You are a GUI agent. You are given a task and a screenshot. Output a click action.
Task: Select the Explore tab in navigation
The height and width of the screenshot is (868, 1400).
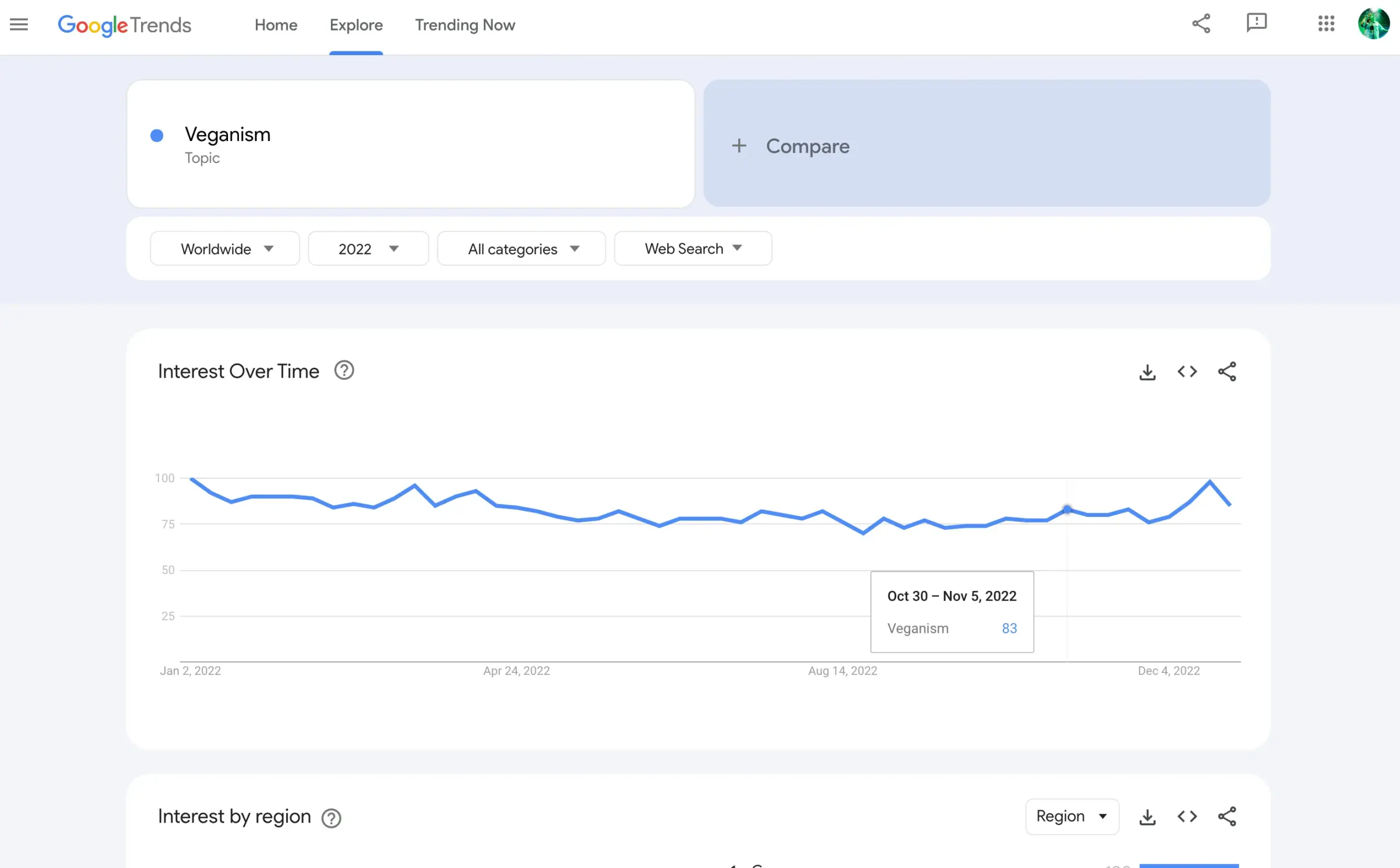point(356,25)
